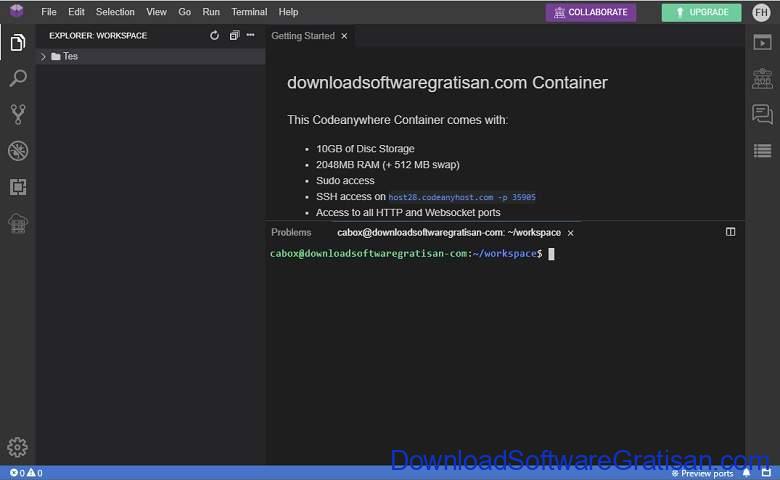Screen dimensions: 780x480
Task: Click 'This Codeanywhere Container comes with' text
Action: point(397,120)
